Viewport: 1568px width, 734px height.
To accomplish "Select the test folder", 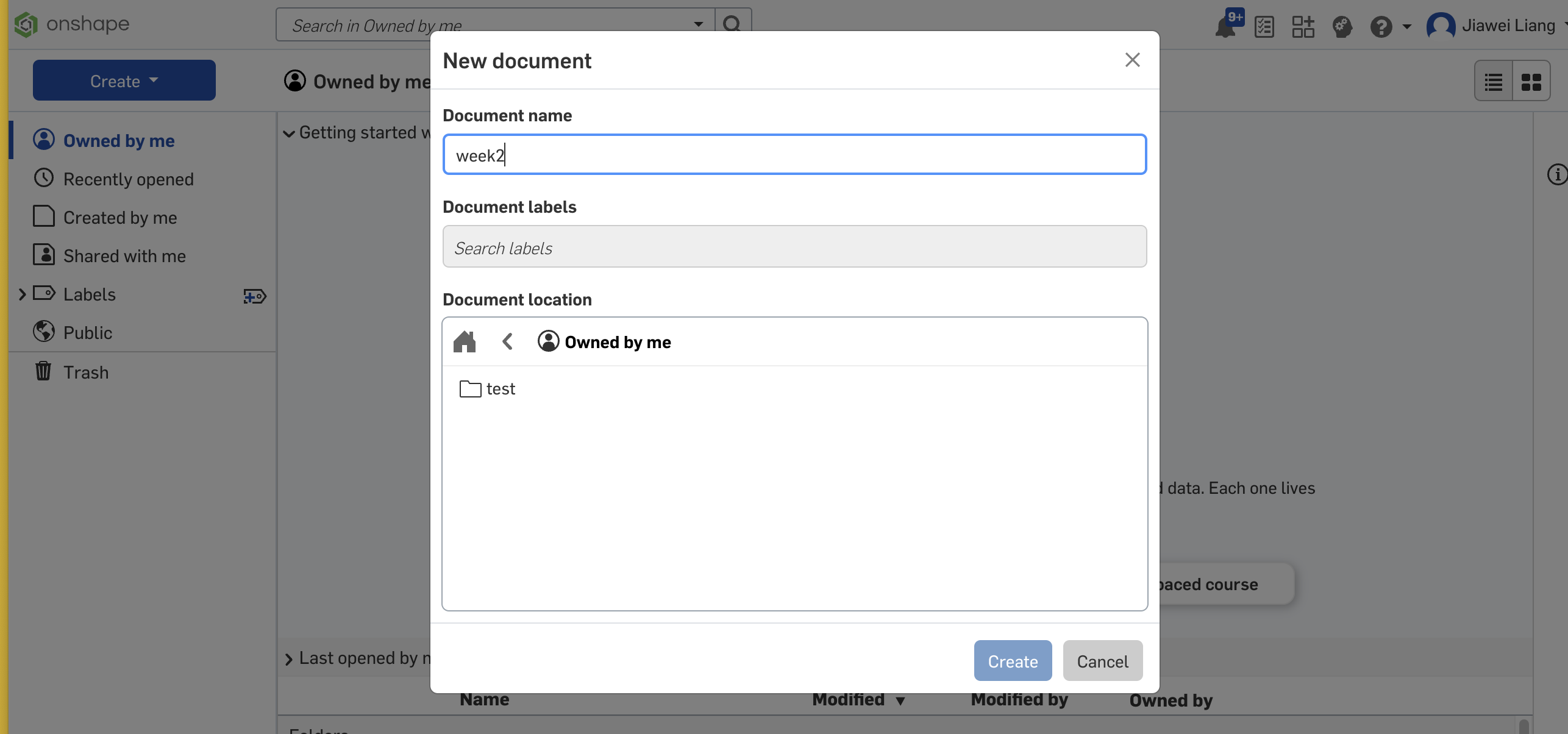I will [x=488, y=389].
